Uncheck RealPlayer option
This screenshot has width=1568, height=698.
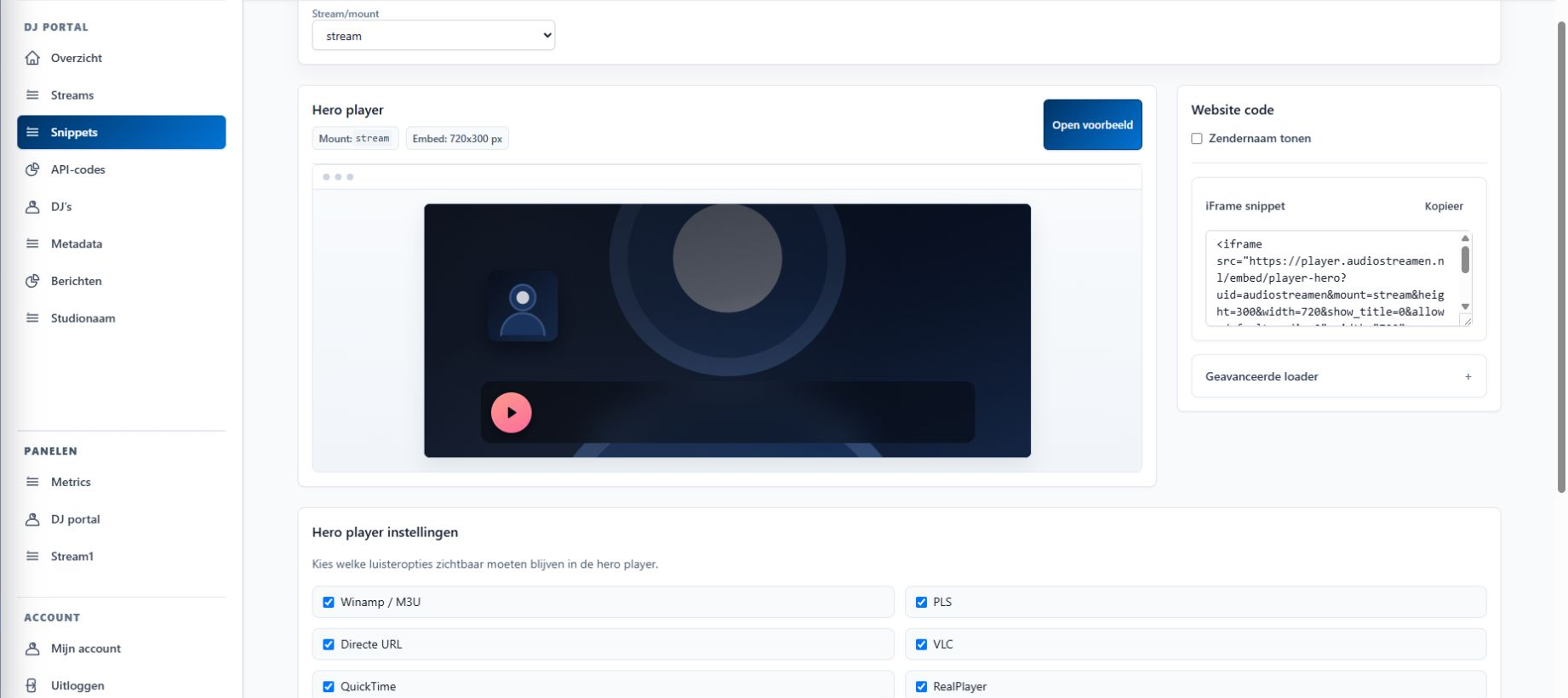(921, 686)
